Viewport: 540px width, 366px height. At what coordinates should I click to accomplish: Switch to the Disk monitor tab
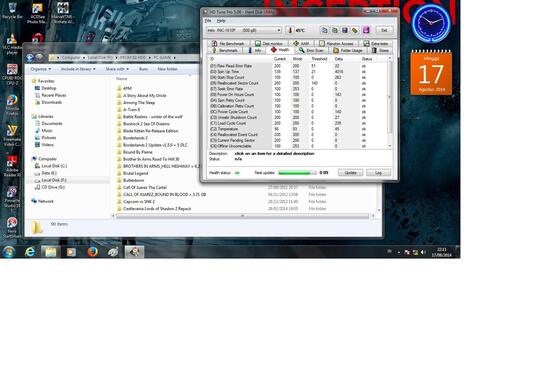coord(269,43)
